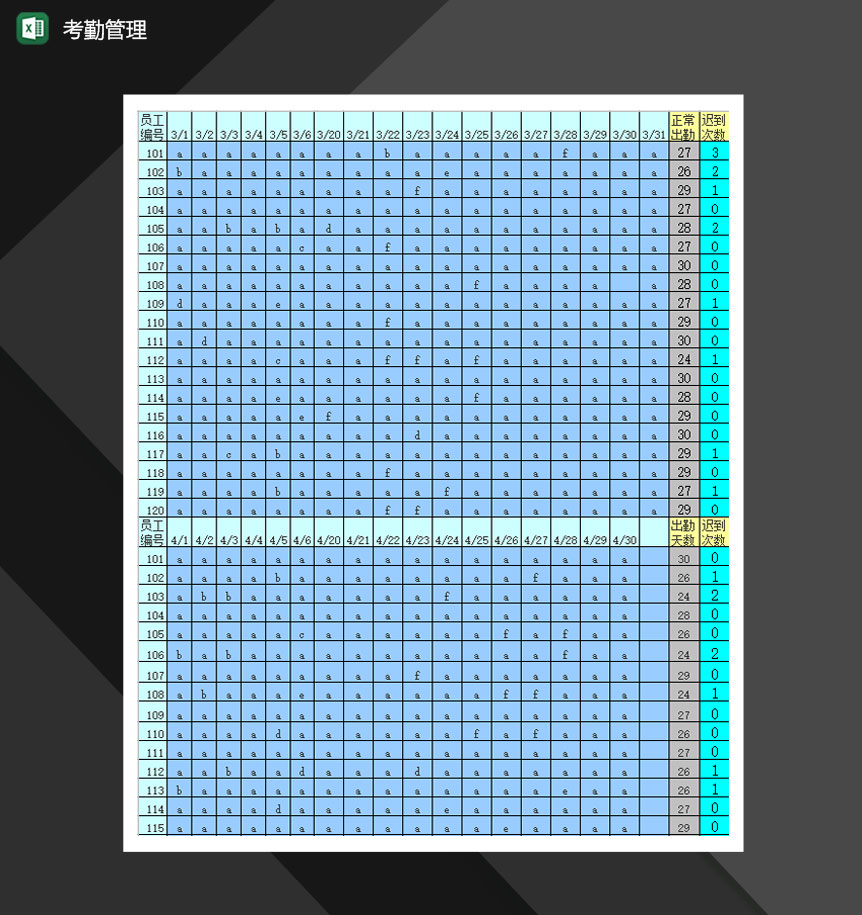
Task: Click the 4/30 date column header
Action: [624, 540]
